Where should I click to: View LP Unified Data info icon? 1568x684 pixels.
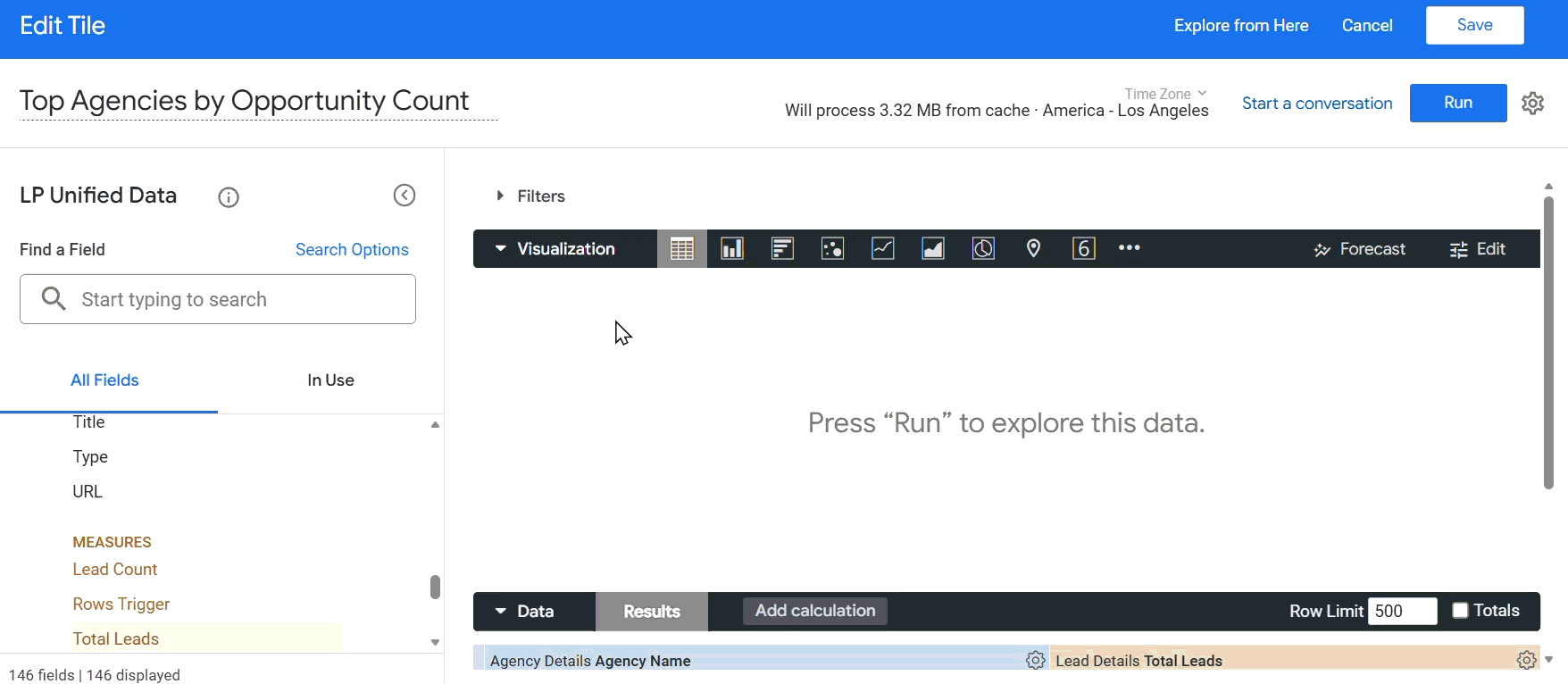pos(229,197)
